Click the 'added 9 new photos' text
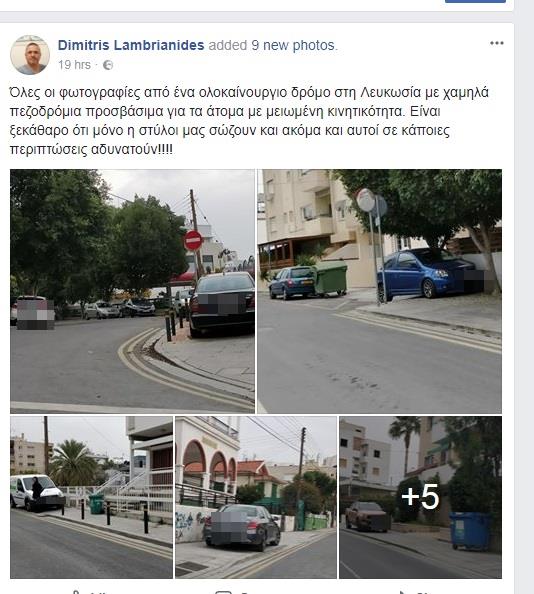Viewport: 534px width, 594px height. click(x=273, y=45)
